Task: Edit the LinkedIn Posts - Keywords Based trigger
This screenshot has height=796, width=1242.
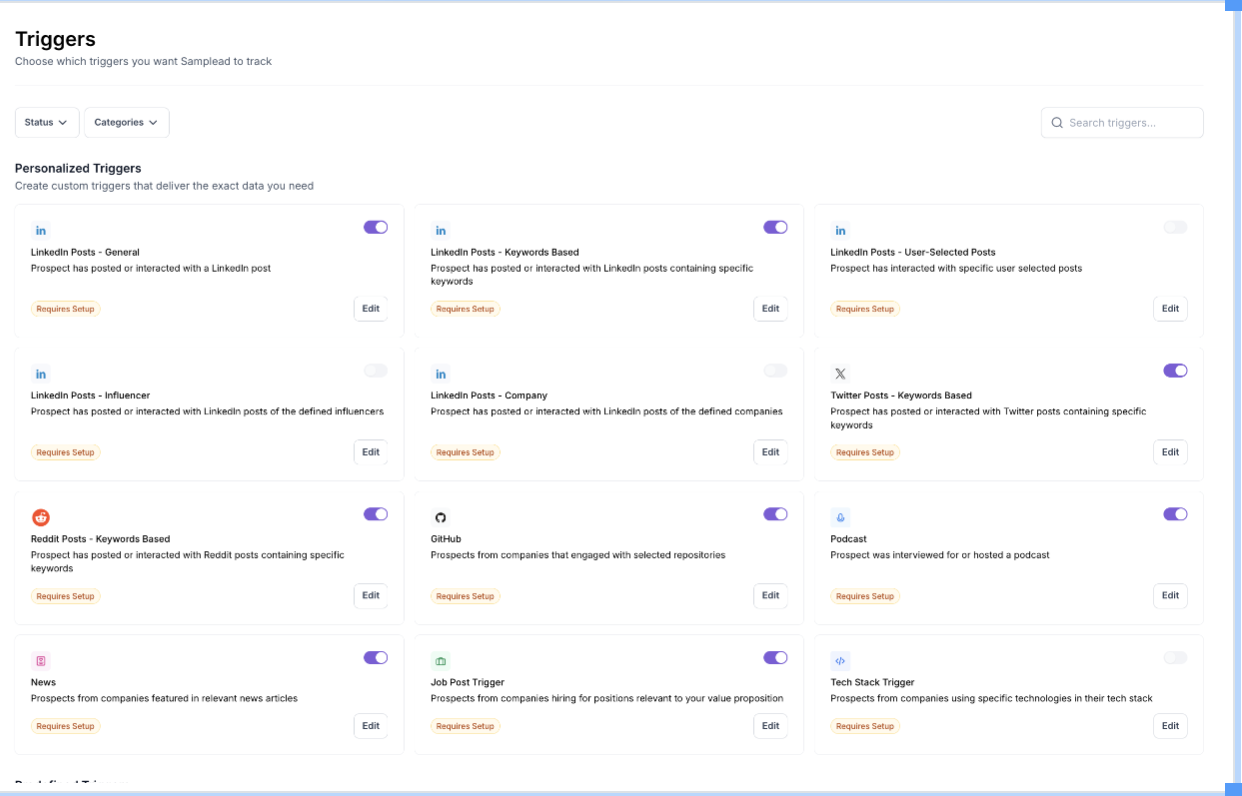Action: [770, 309]
